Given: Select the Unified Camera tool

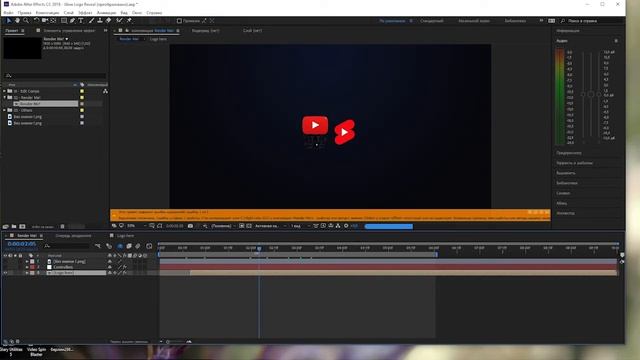Looking at the screenshot, I should click(x=44, y=20).
